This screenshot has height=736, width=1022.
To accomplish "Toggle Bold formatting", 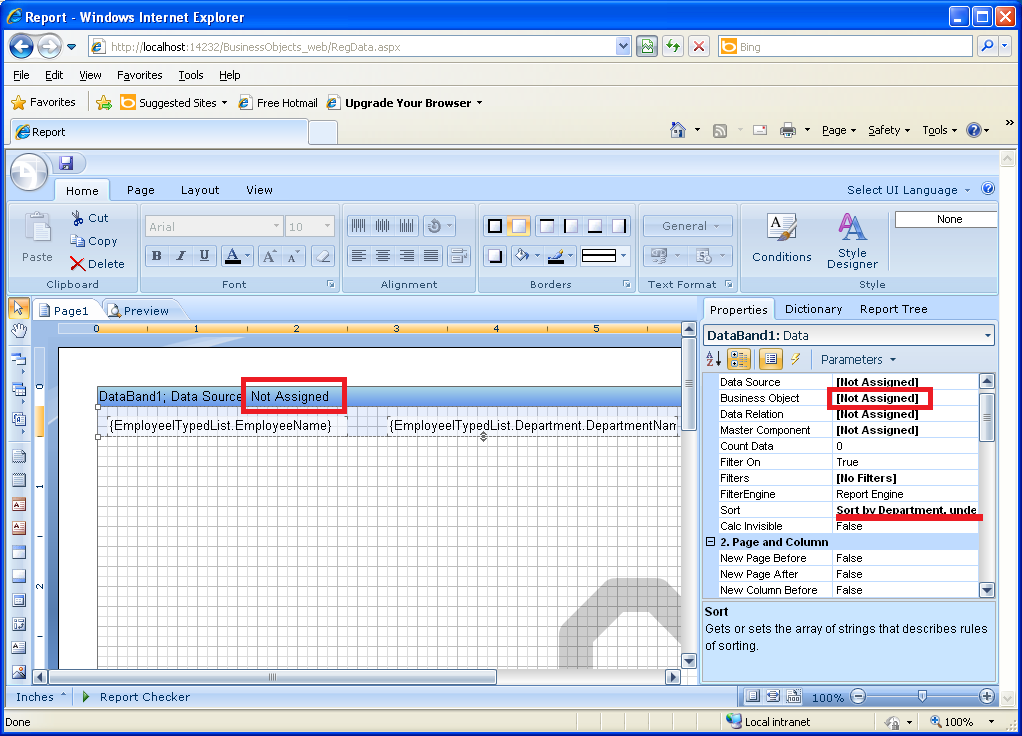I will [x=156, y=256].
